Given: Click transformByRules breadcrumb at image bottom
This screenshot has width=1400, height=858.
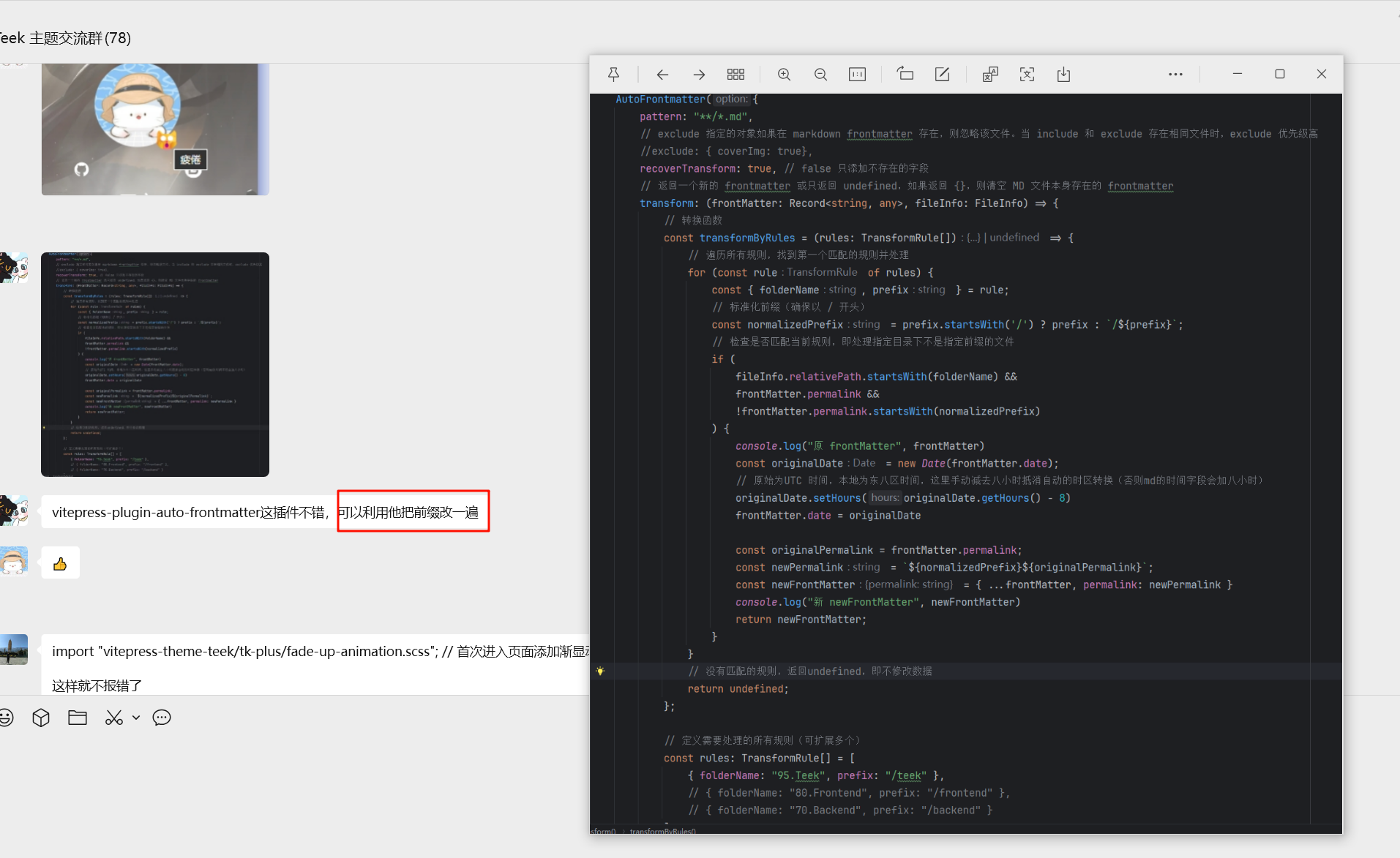Looking at the screenshot, I should [663, 831].
